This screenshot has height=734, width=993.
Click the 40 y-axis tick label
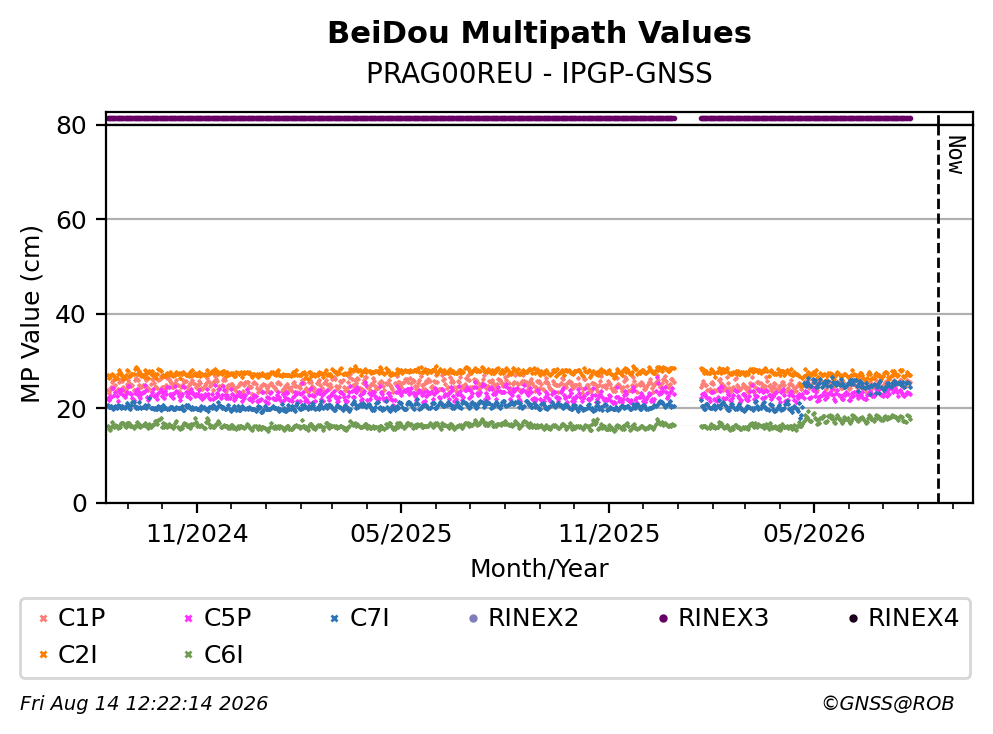coord(71,314)
